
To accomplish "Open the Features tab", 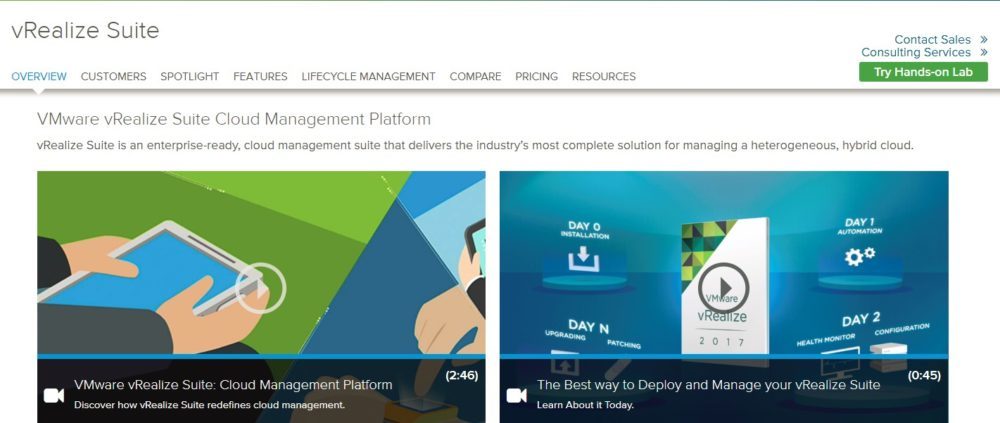I will tap(260, 77).
